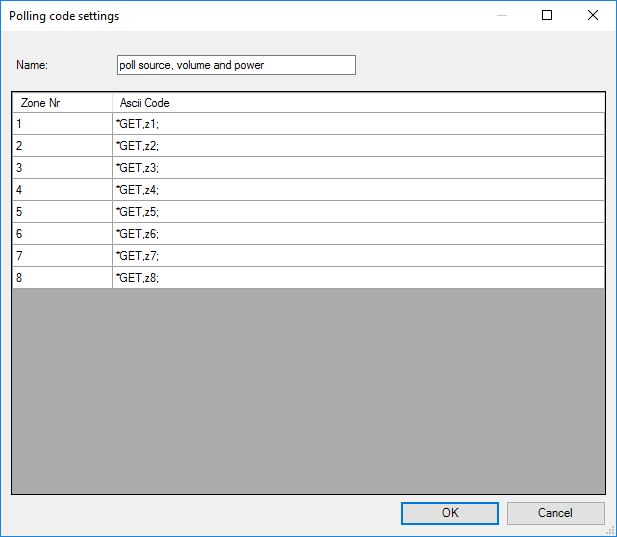The width and height of the screenshot is (617, 537).
Task: Click the empty grey grid area
Action: [308, 390]
